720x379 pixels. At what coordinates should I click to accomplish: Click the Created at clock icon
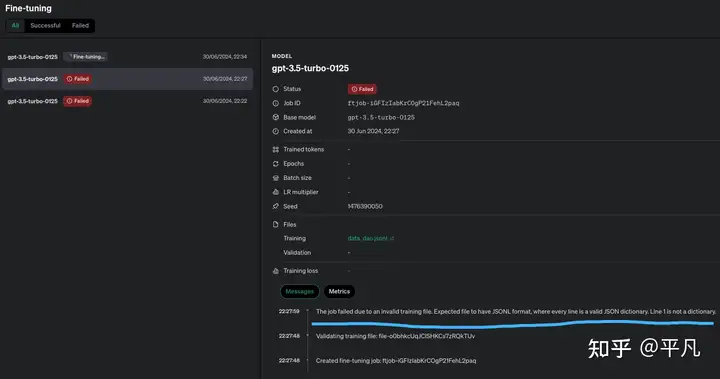coord(276,131)
